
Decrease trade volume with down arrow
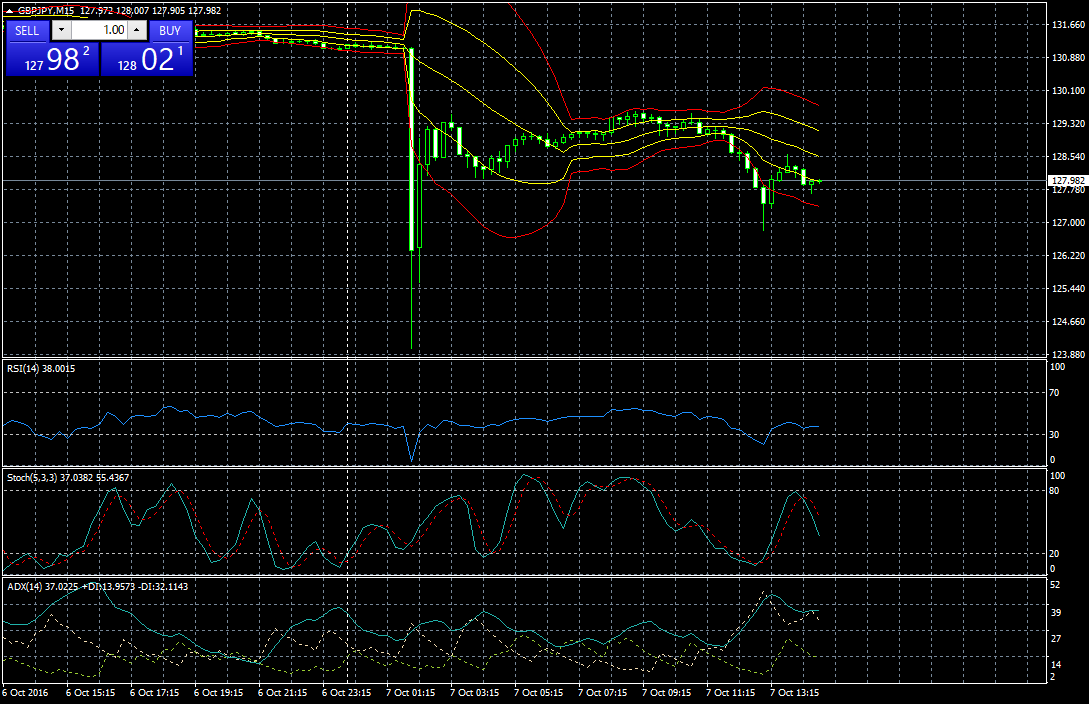click(60, 30)
